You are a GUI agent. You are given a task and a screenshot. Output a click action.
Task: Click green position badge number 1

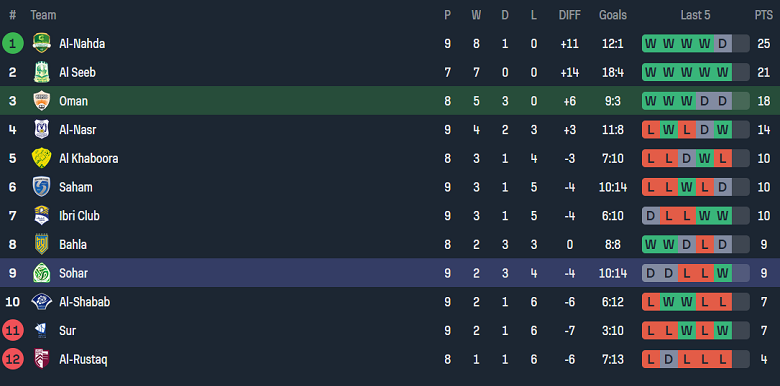point(12,43)
